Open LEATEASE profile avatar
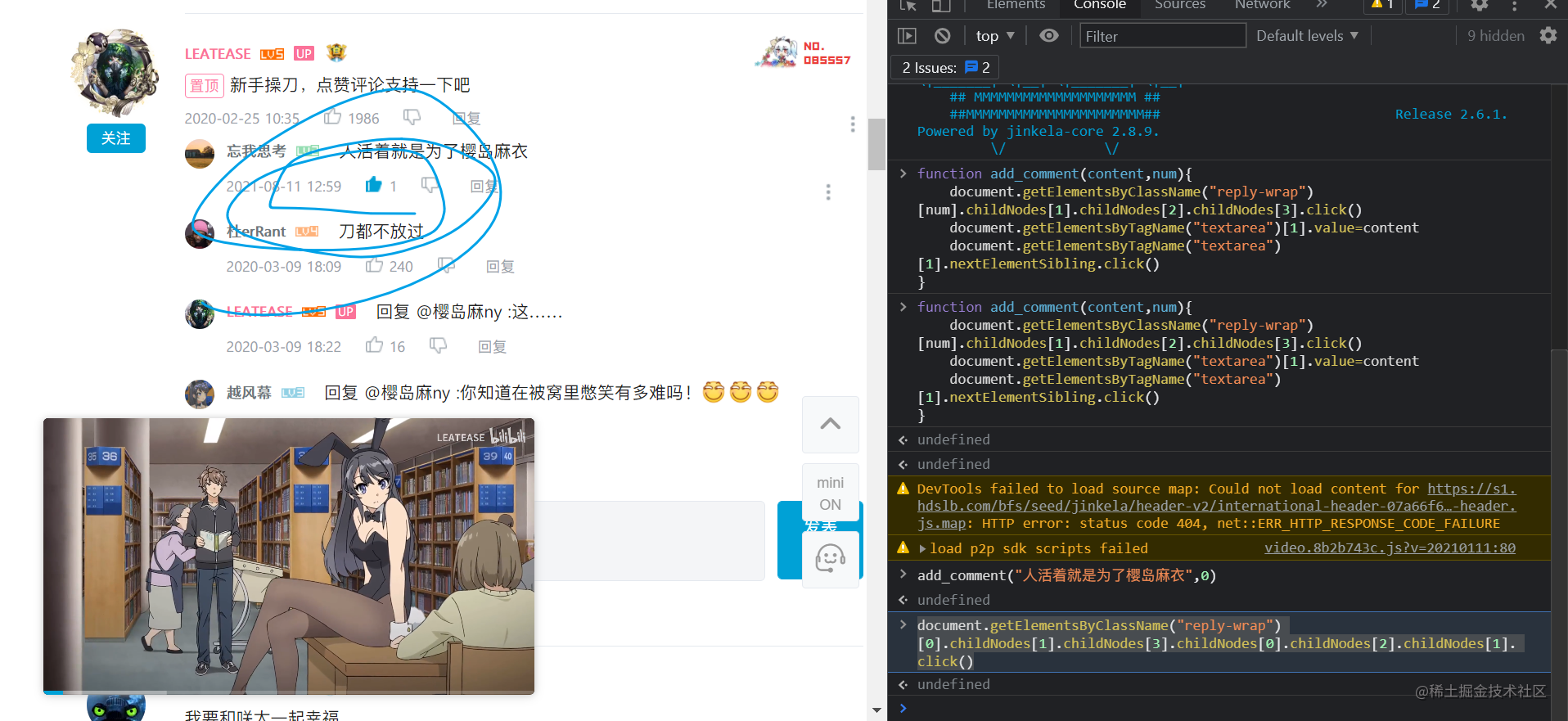This screenshot has width=1568, height=721. point(115,73)
